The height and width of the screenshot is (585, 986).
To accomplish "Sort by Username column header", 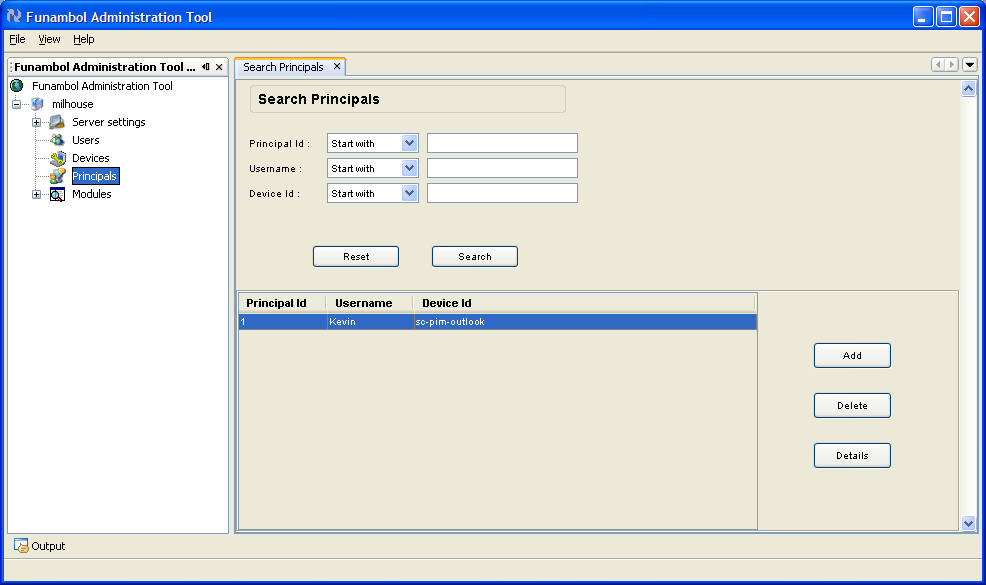I will 370,303.
